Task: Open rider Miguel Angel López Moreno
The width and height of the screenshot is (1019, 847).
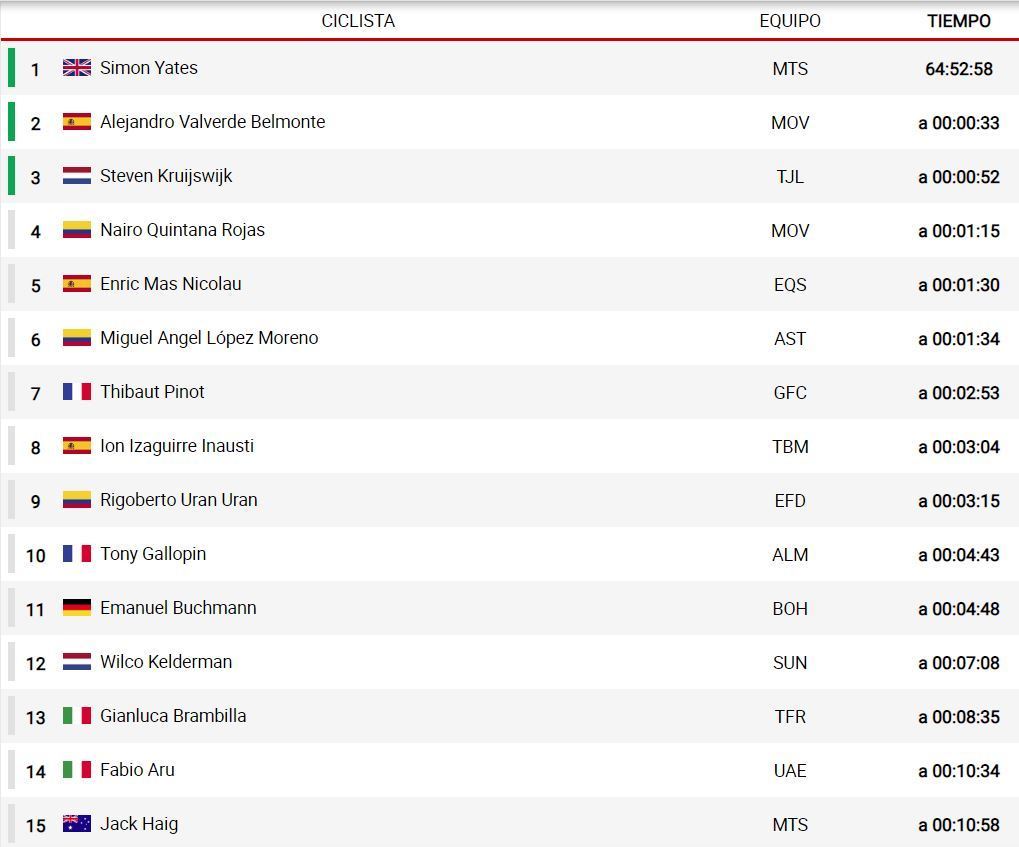Action: 209,338
